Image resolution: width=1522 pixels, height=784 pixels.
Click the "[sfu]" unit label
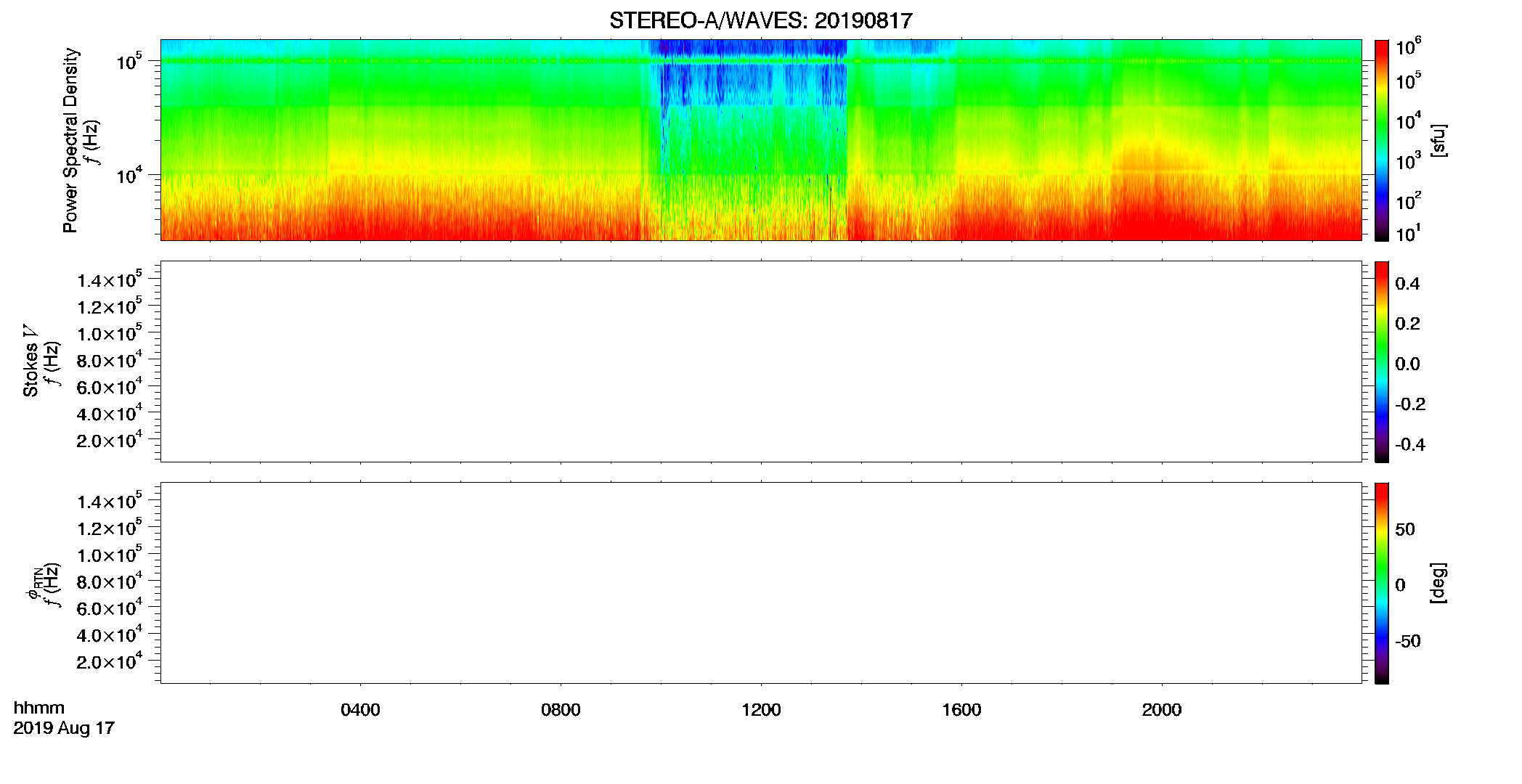1438,140
